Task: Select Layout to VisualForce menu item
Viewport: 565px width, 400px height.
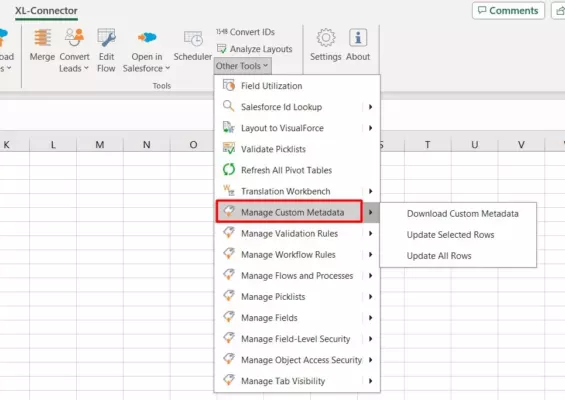Action: tap(297, 128)
